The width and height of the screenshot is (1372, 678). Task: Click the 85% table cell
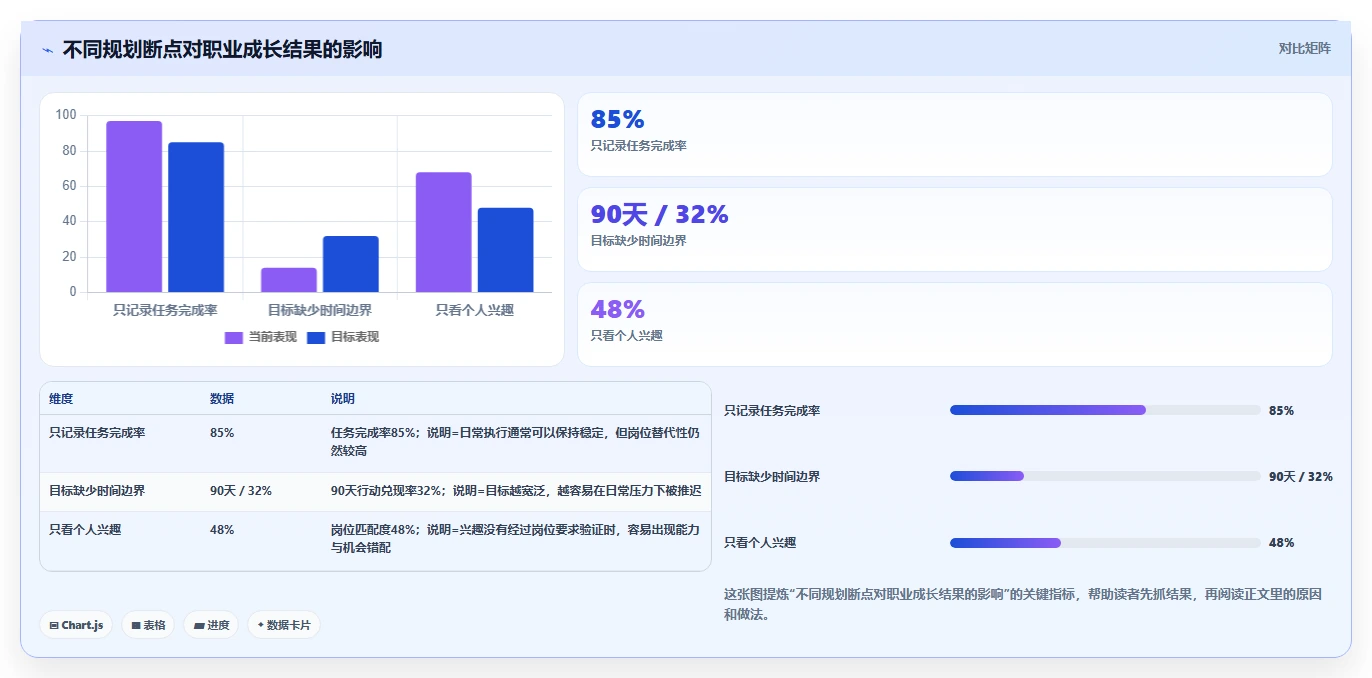click(x=222, y=433)
